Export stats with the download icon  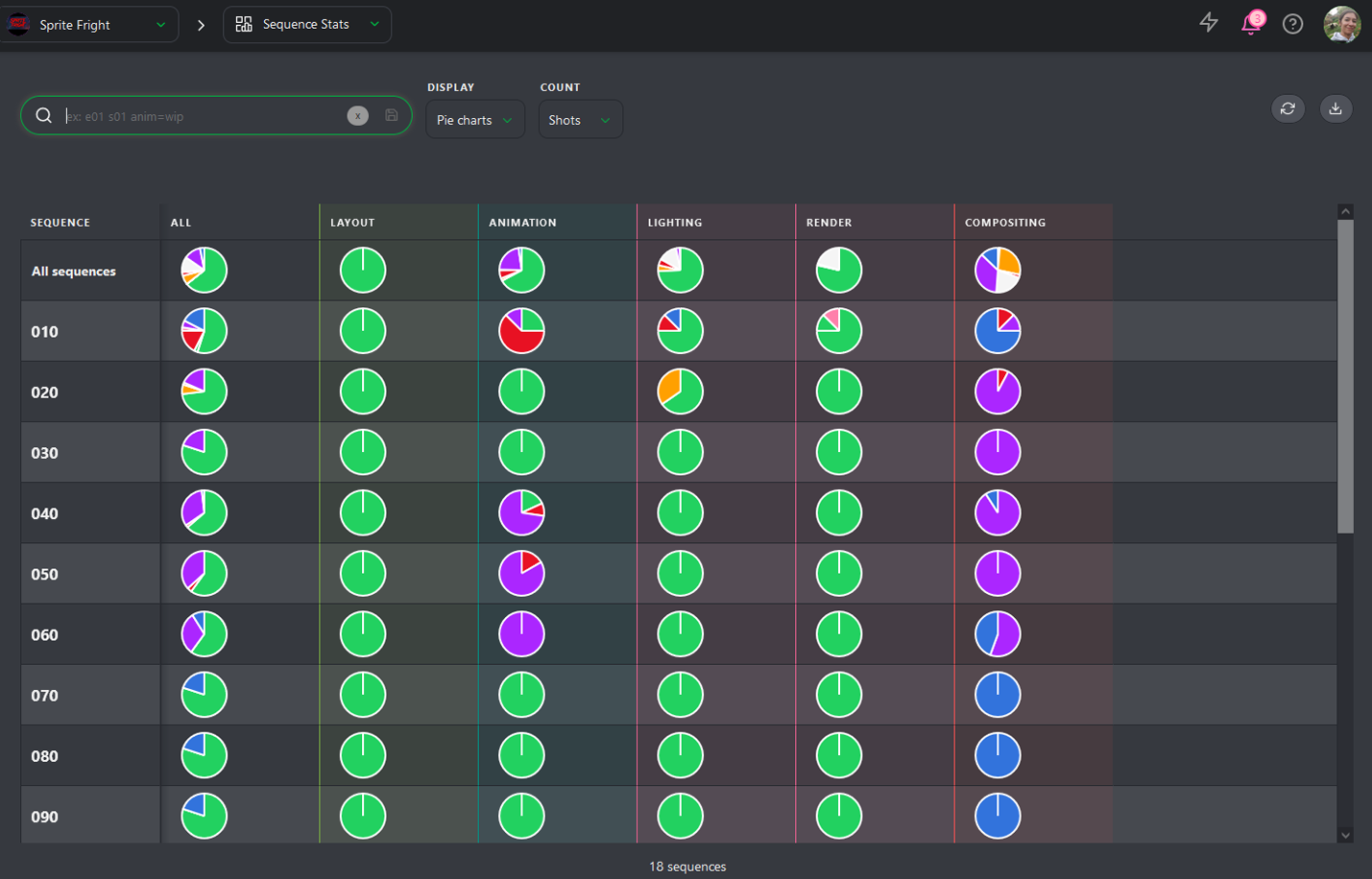1336,108
